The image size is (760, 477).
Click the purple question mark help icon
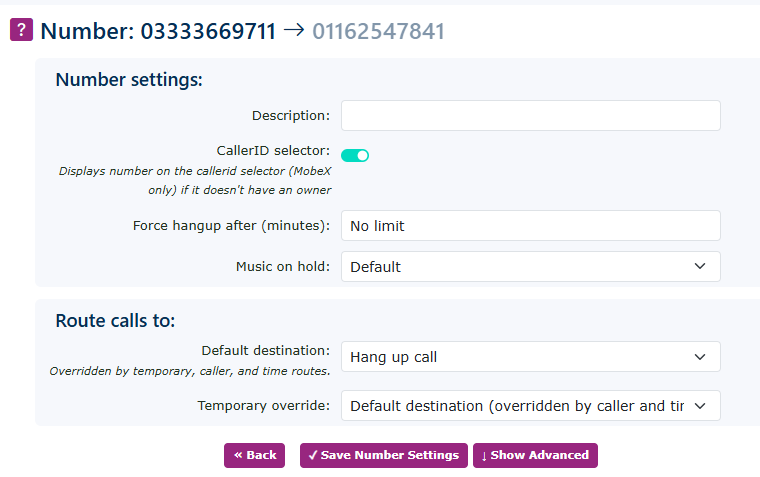coord(21,30)
